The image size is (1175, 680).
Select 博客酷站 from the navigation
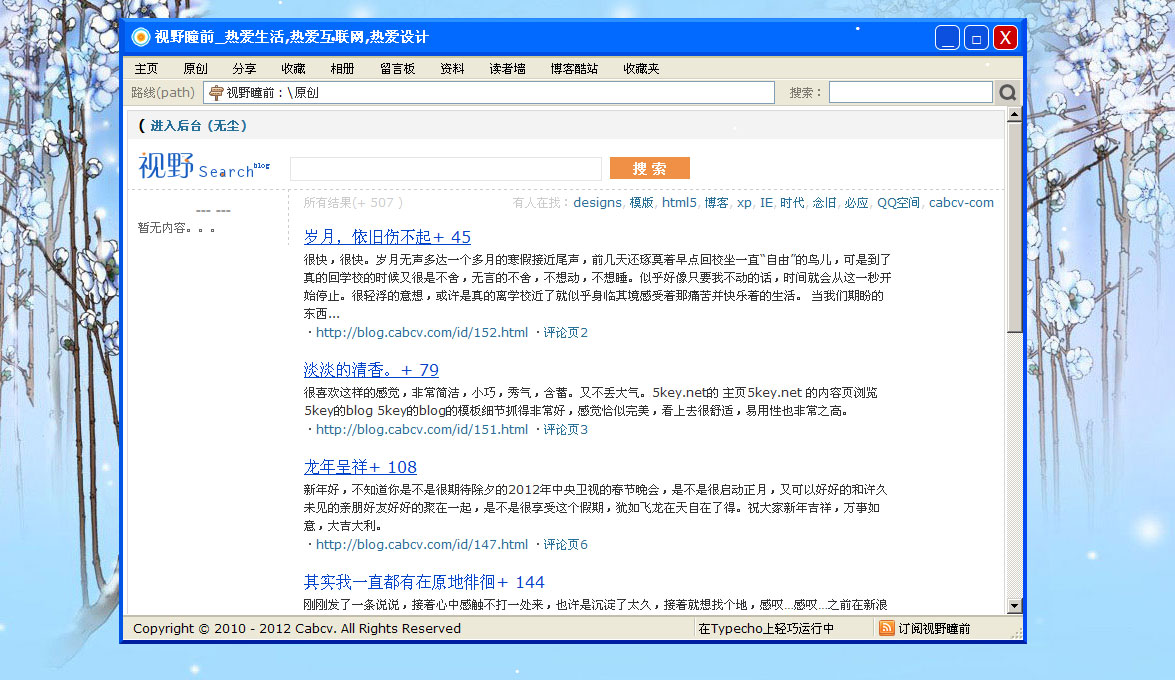click(x=575, y=68)
